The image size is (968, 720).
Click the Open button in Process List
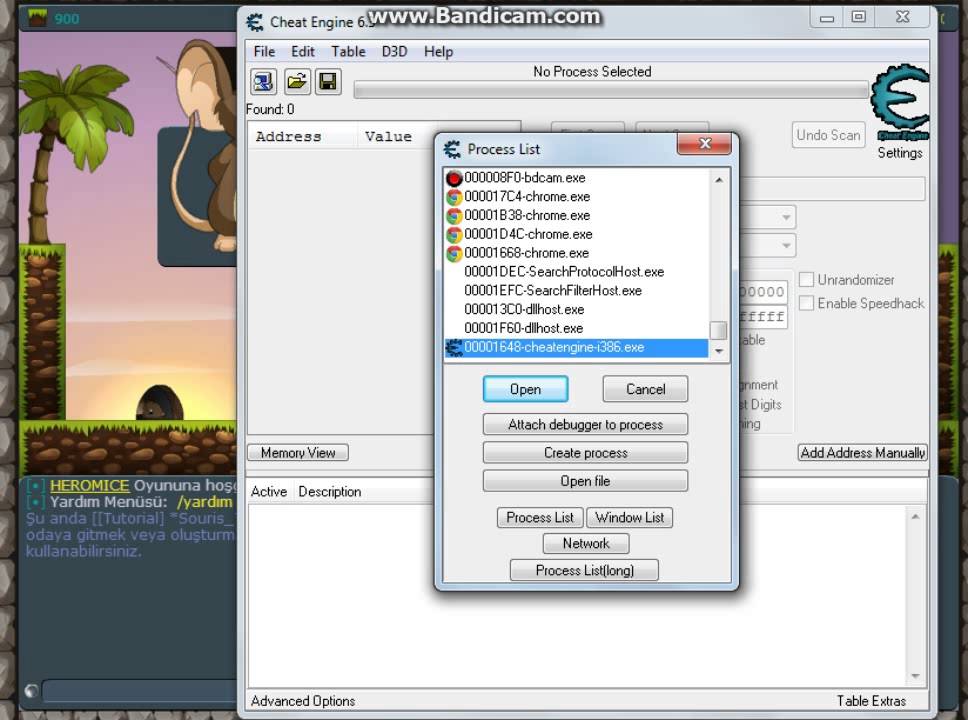pos(525,389)
